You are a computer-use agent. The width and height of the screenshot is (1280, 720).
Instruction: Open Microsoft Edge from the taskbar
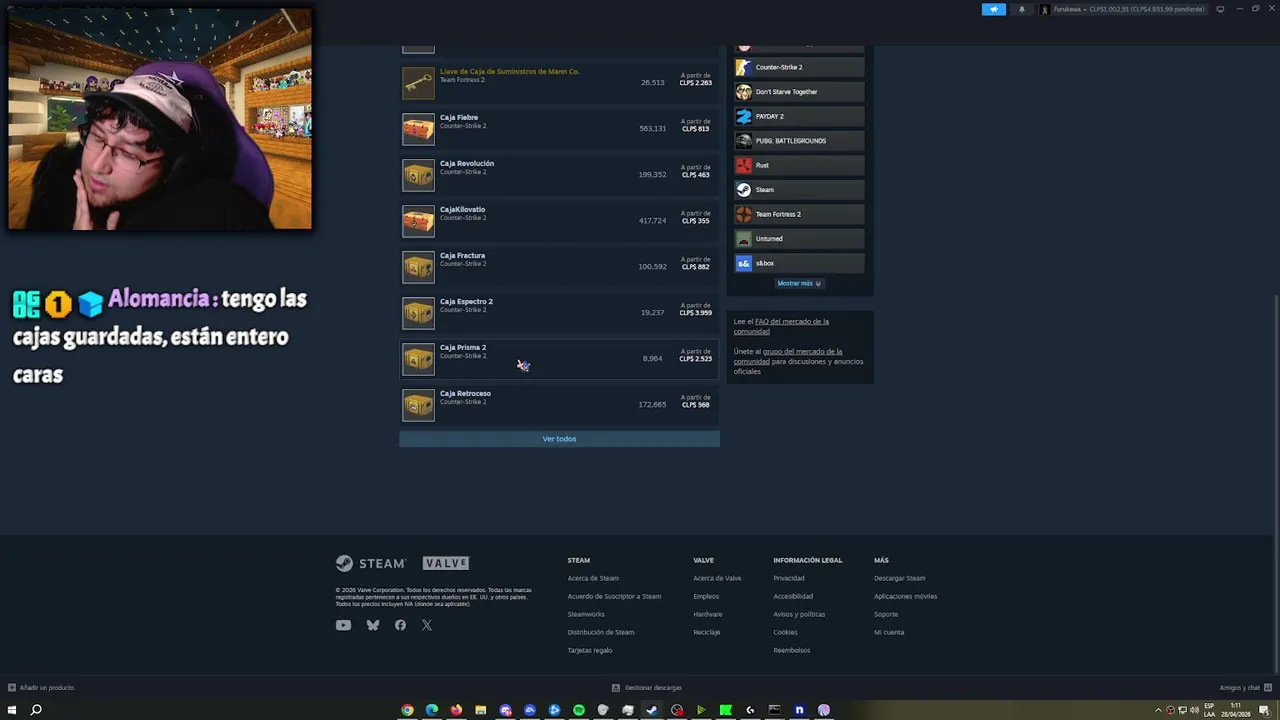click(432, 710)
